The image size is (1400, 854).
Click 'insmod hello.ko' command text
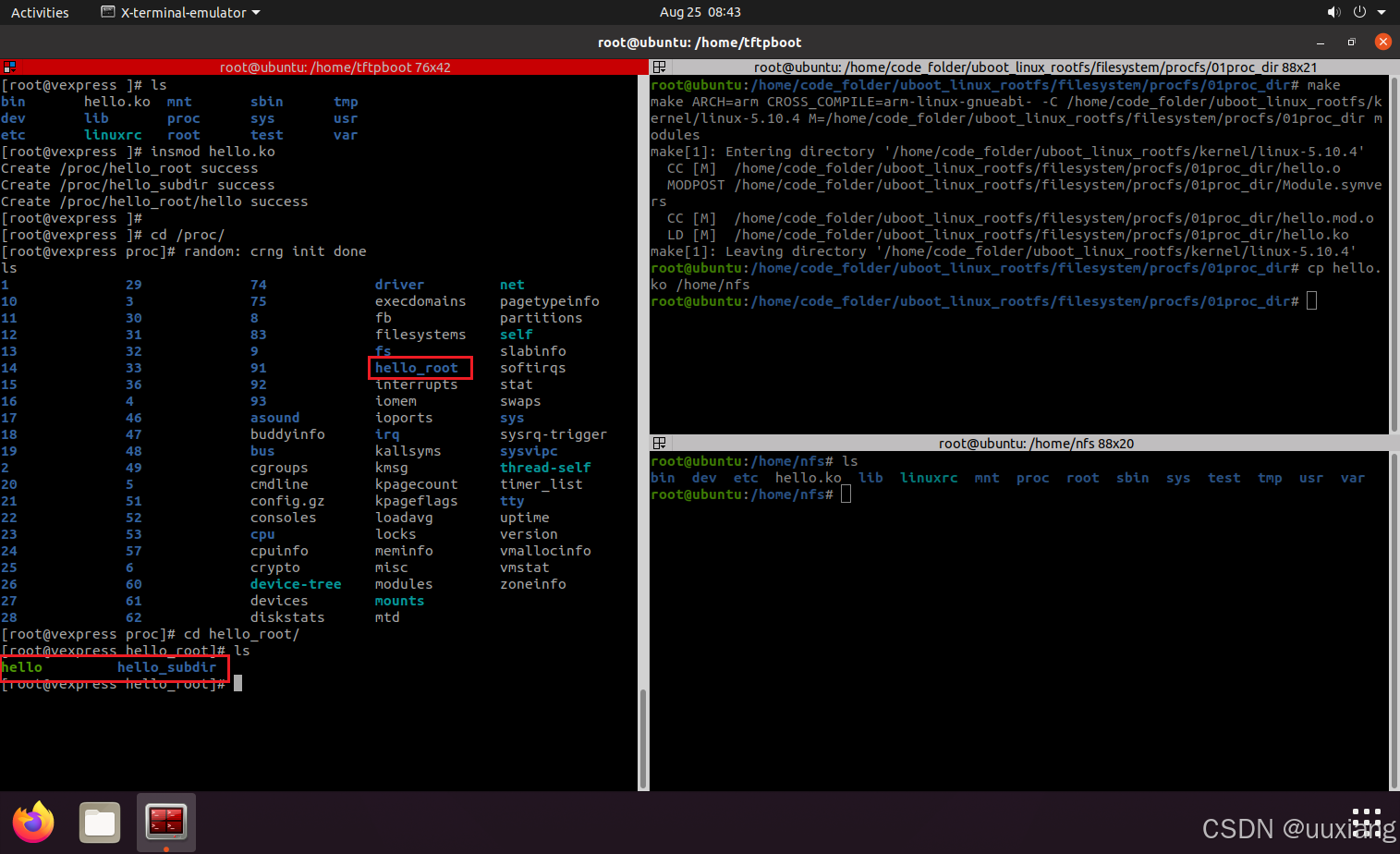213,152
